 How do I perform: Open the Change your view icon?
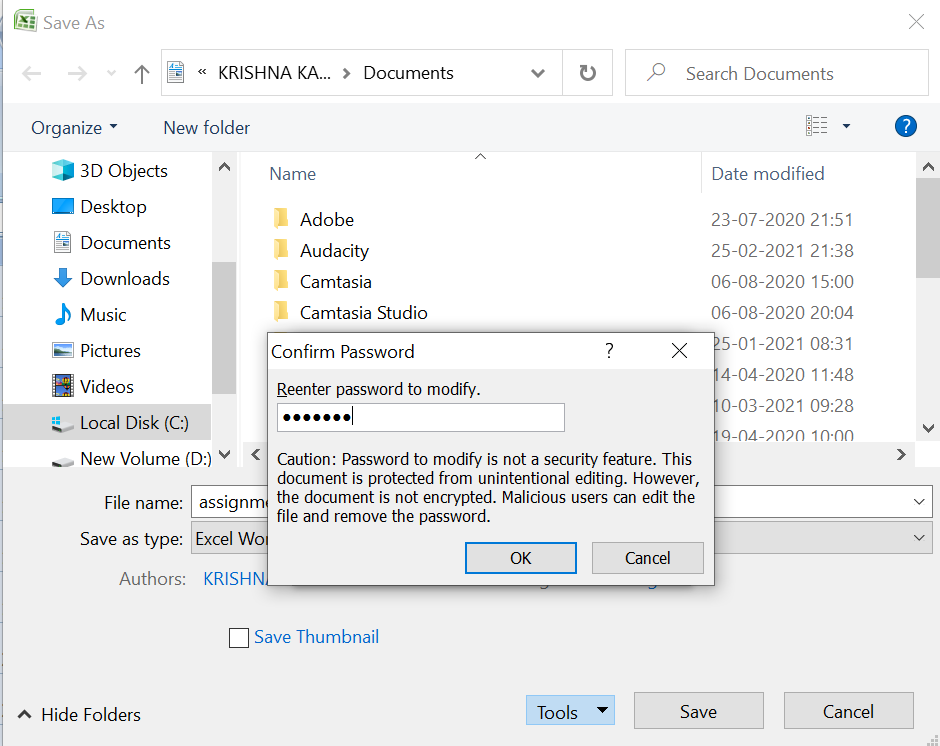[818, 126]
